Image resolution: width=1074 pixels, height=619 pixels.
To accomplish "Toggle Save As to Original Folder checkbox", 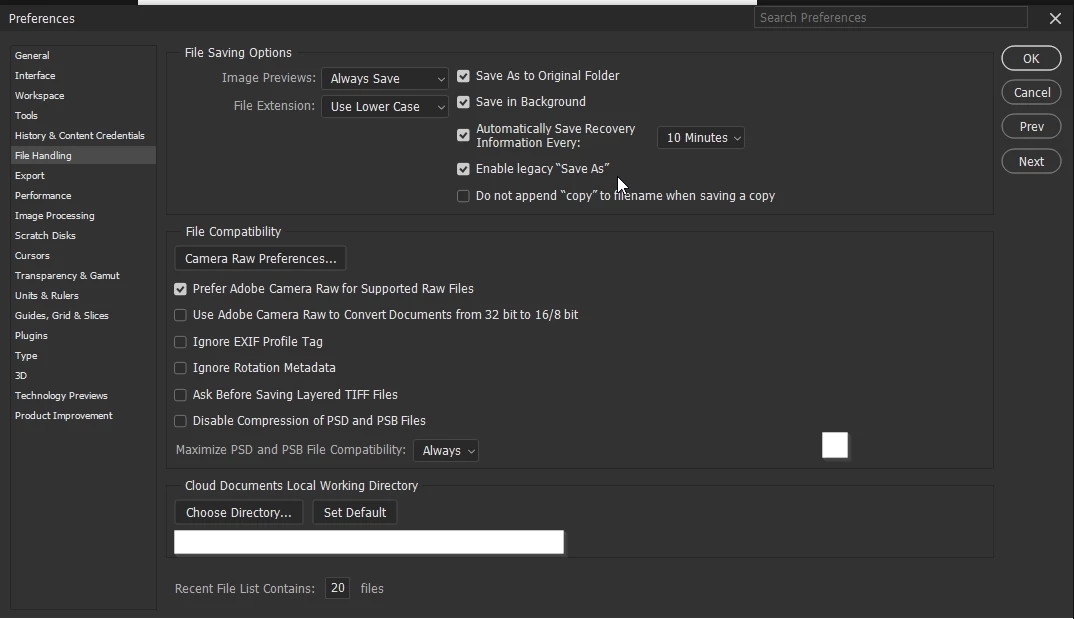I will (x=463, y=76).
